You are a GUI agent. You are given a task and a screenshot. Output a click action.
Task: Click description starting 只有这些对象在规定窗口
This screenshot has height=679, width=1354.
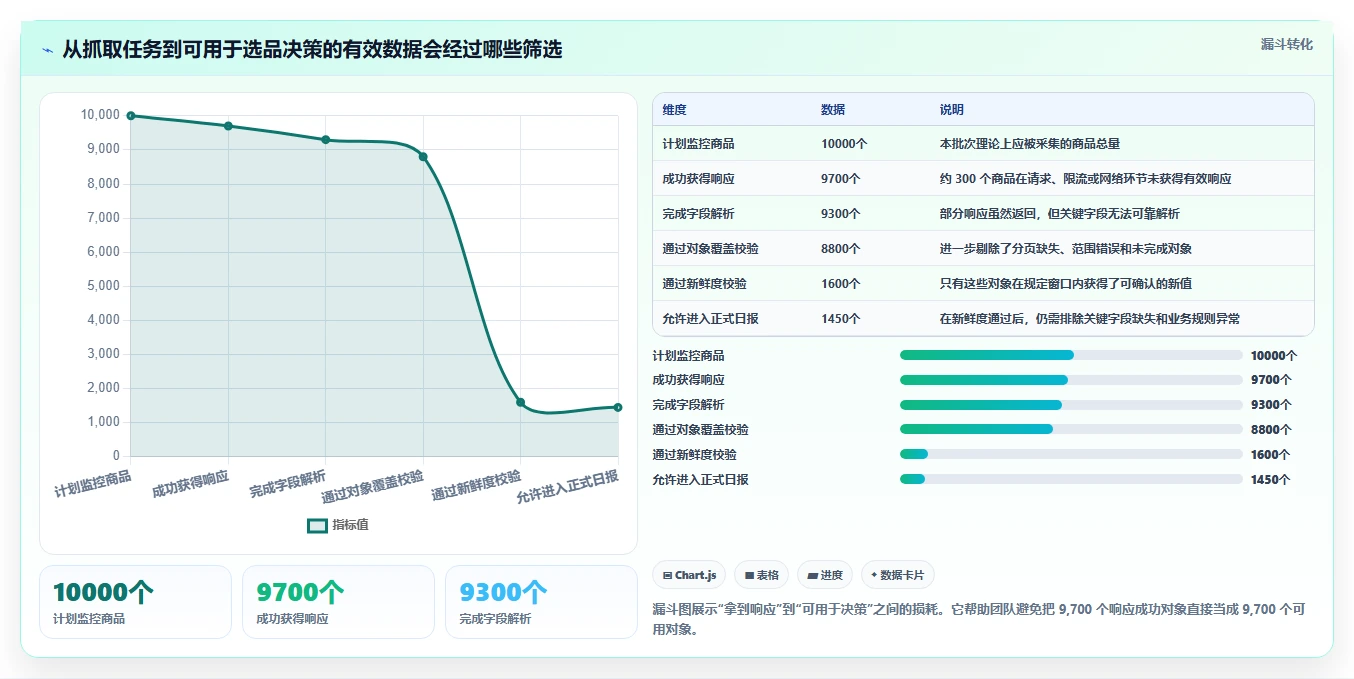[1066, 284]
